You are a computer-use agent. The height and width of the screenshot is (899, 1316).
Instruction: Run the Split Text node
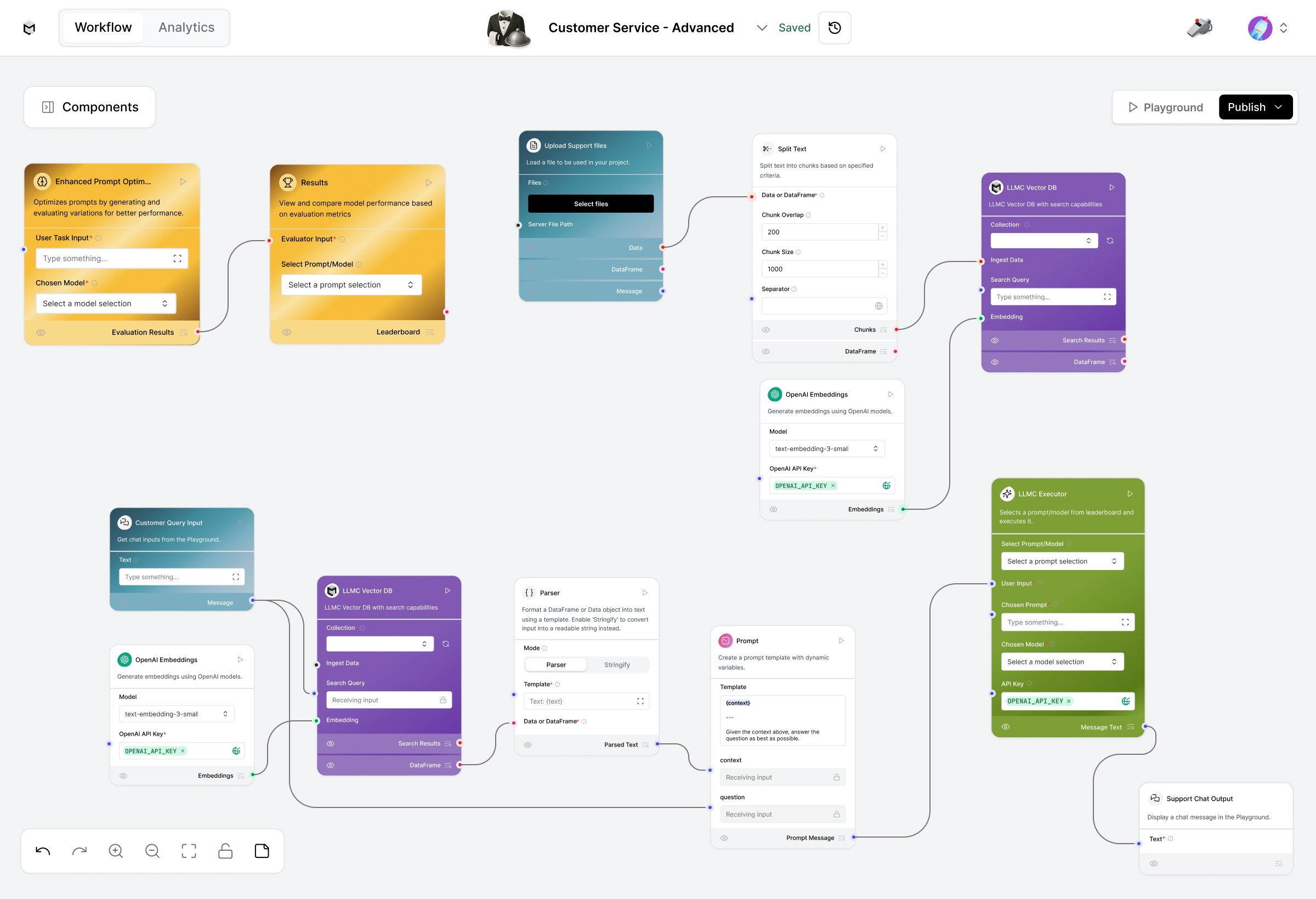pos(882,149)
